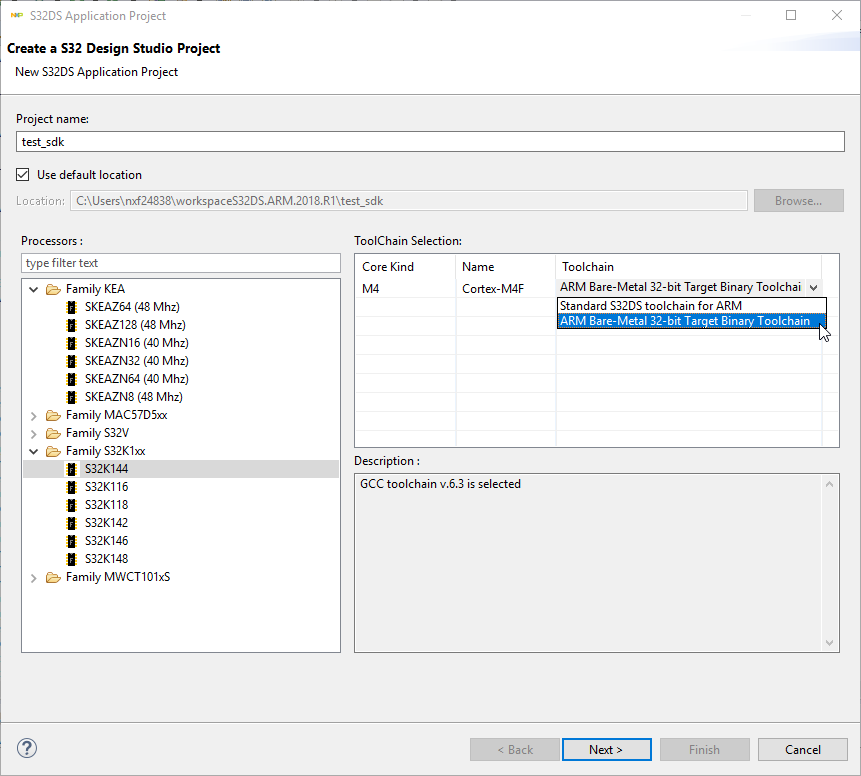The image size is (861, 776).
Task: Click the Core Kind column header
Action: click(x=405, y=267)
